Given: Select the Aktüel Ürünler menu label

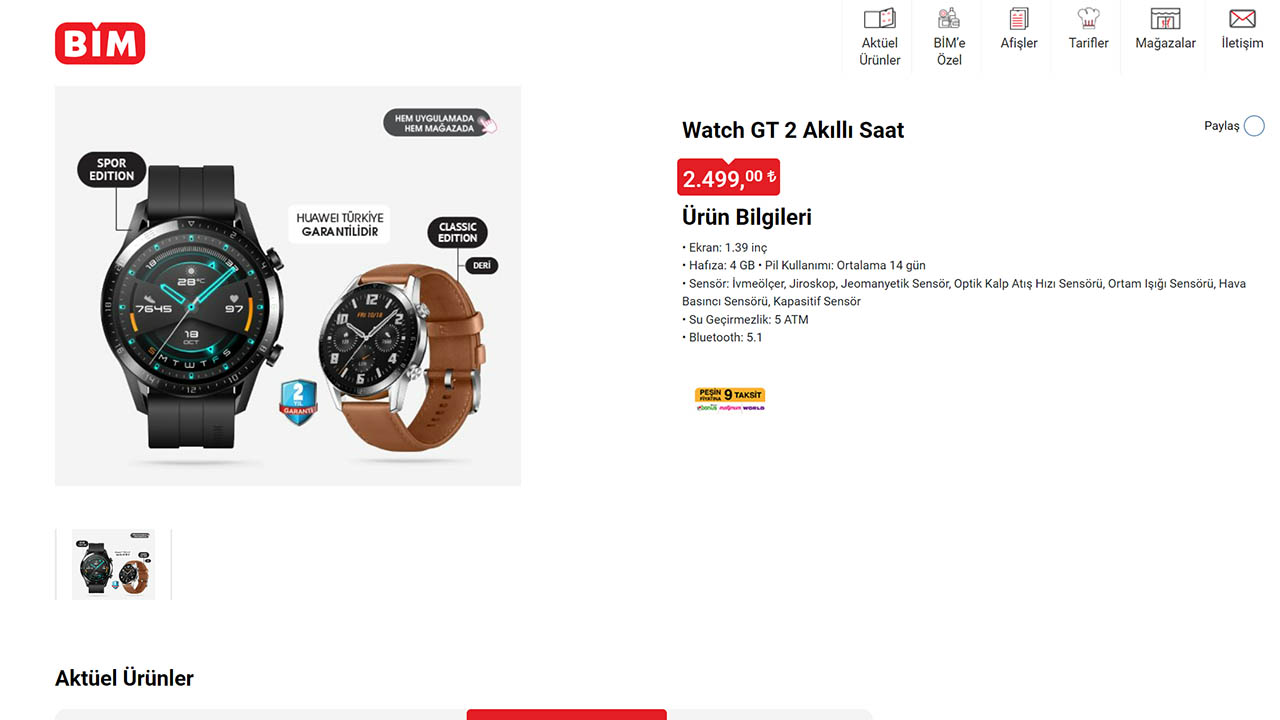Looking at the screenshot, I should pyautogui.click(x=880, y=52).
